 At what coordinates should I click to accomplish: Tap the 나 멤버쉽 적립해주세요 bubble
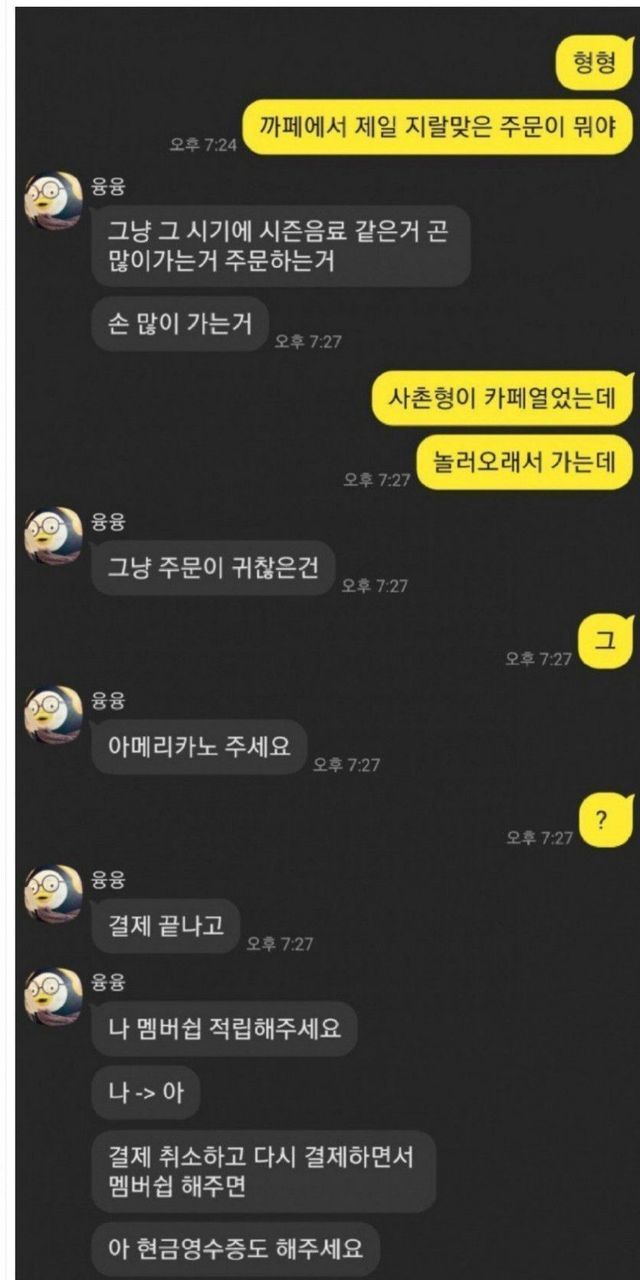click(224, 1029)
